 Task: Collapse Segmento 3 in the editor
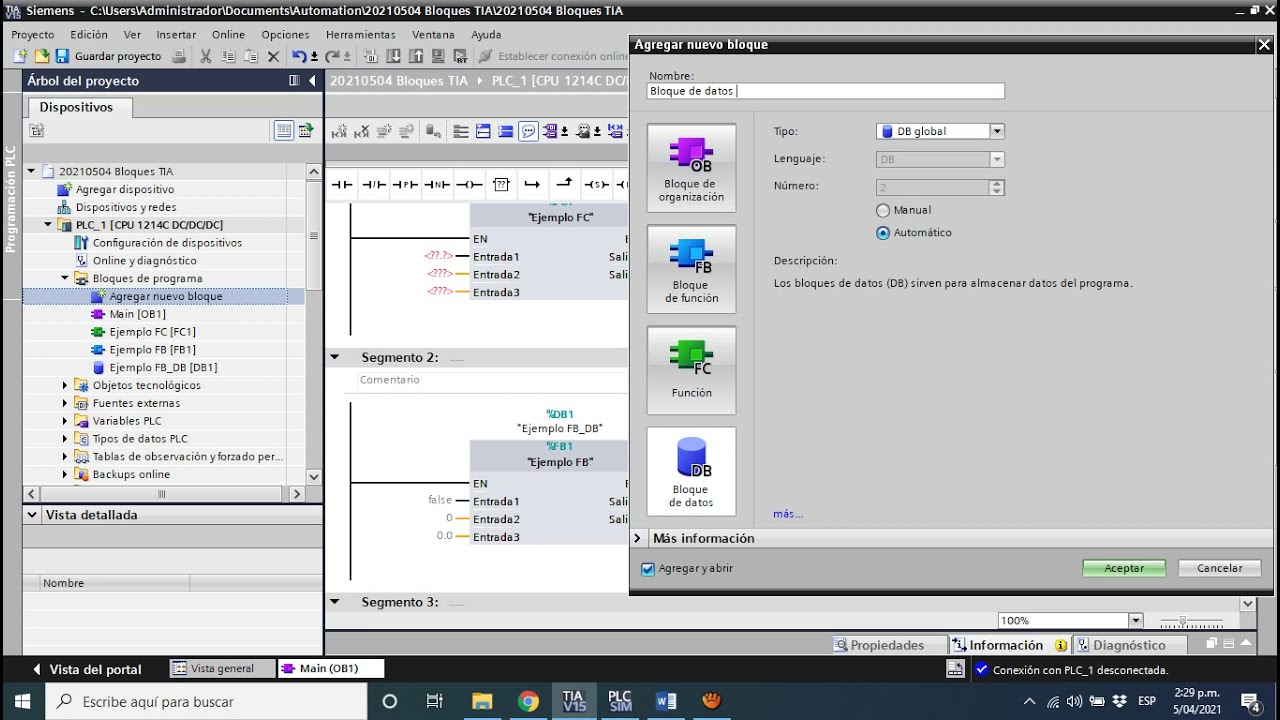click(335, 602)
